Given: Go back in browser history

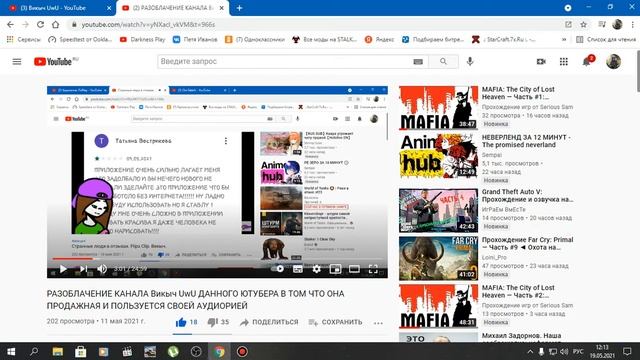Looking at the screenshot, I should (10, 24).
